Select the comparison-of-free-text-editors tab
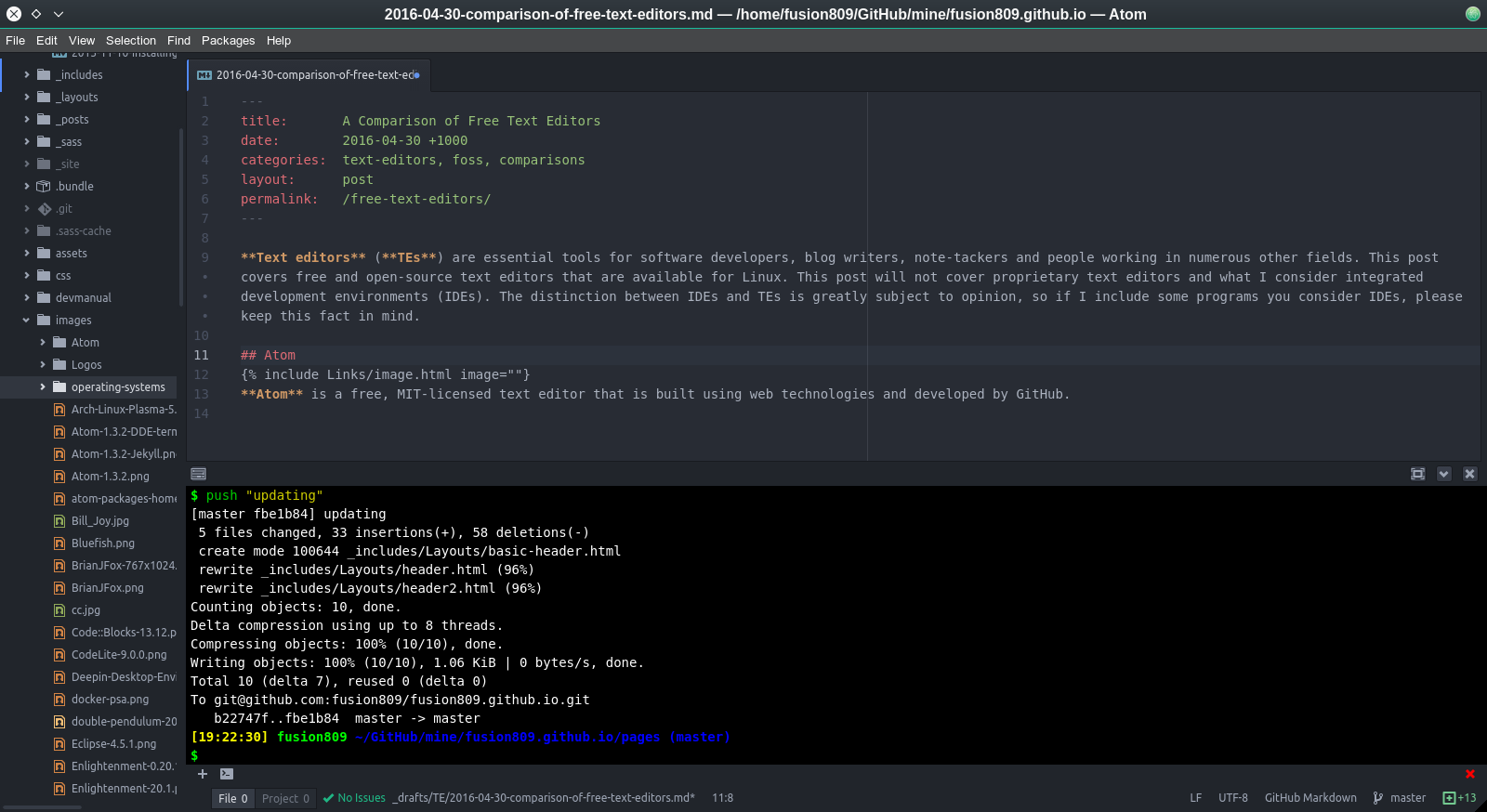 point(309,74)
